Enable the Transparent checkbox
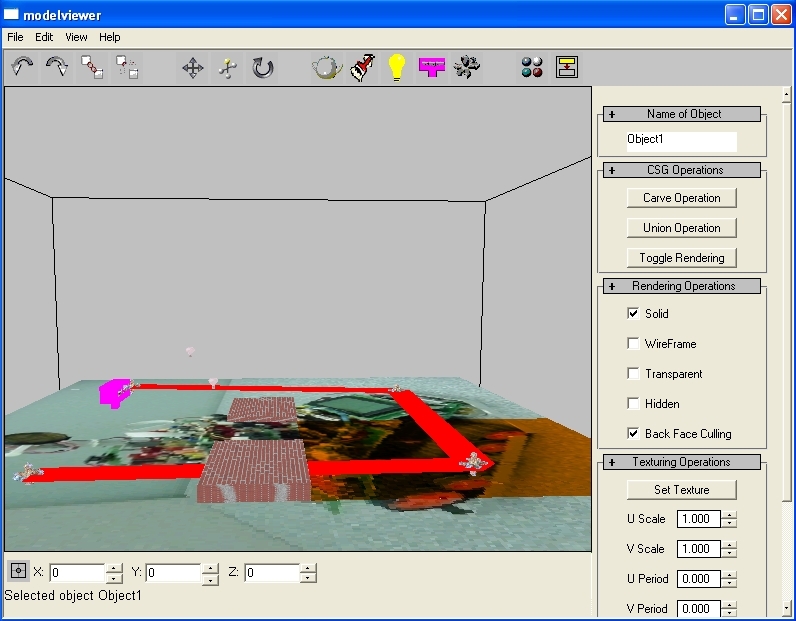 [x=633, y=374]
